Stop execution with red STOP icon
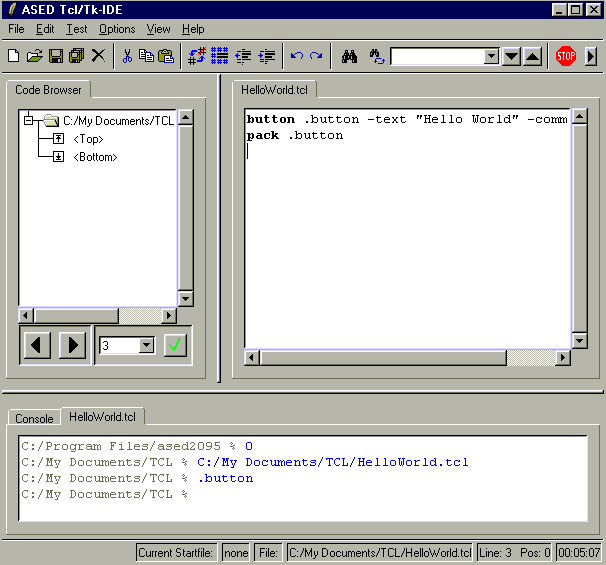Image resolution: width=606 pixels, height=565 pixels. (x=566, y=56)
